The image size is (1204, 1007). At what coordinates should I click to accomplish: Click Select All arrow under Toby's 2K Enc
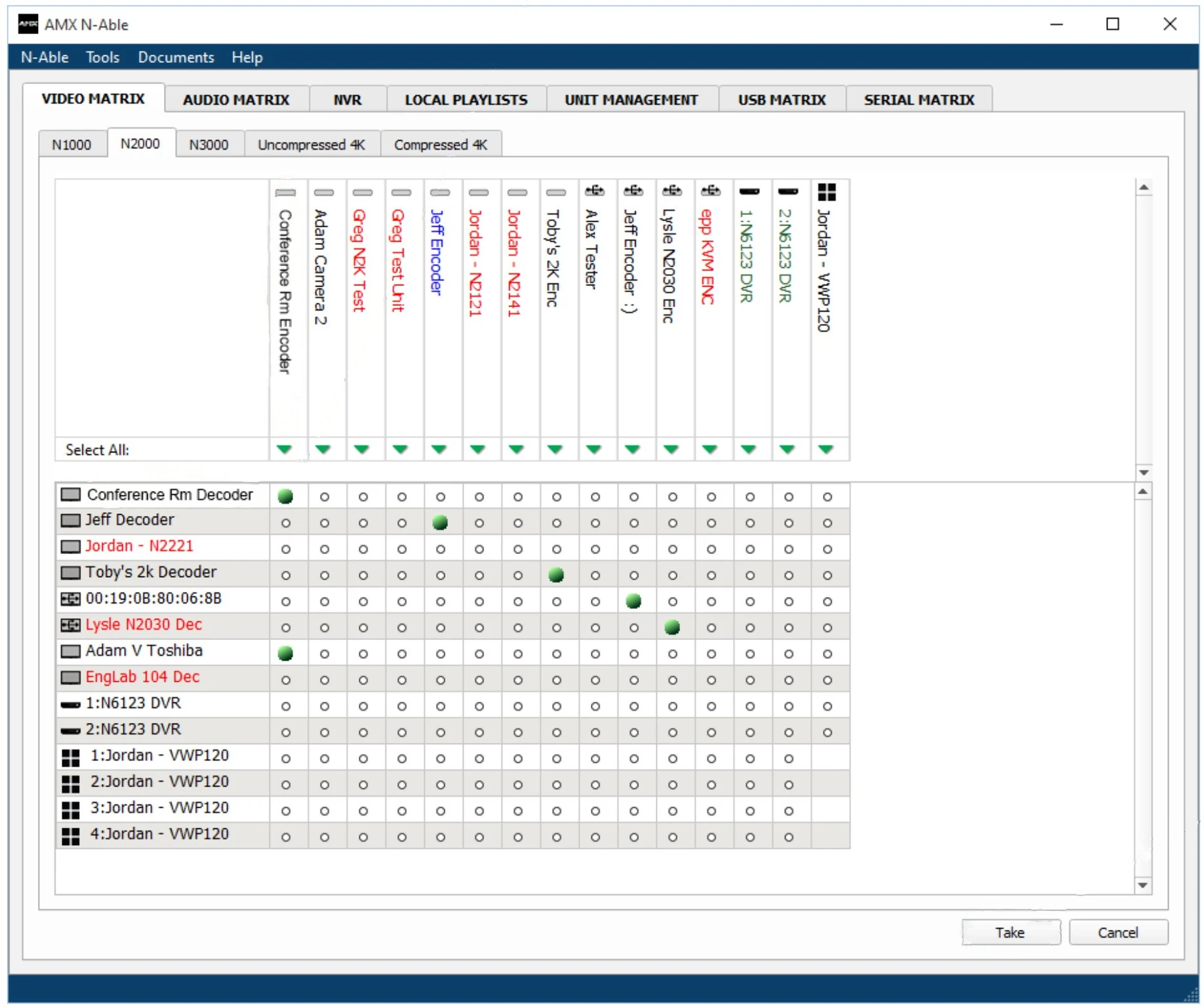(555, 450)
